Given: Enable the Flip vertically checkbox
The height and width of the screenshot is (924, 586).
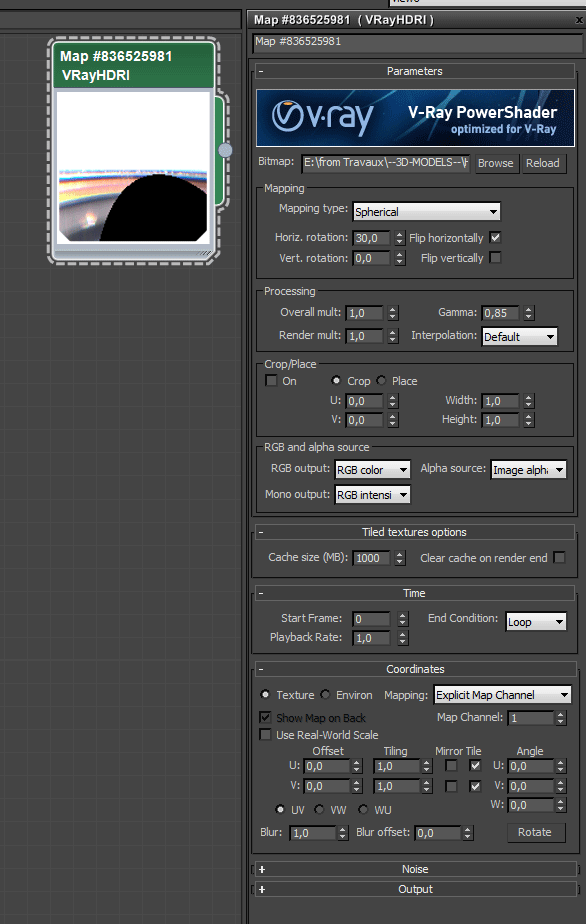Looking at the screenshot, I should tap(495, 258).
